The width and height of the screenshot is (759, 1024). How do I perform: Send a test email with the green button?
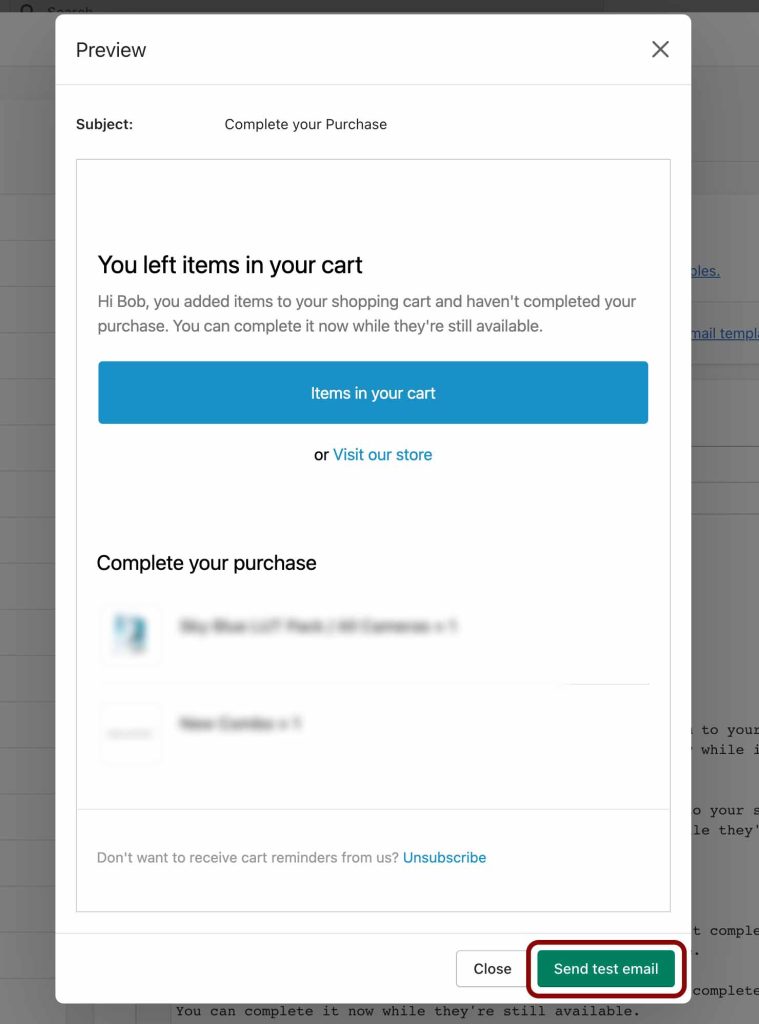coord(606,968)
